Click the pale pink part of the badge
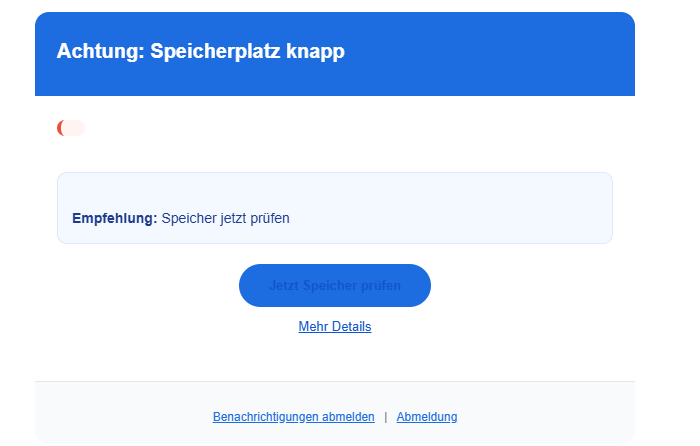This screenshot has width=700, height=446. 76,128
